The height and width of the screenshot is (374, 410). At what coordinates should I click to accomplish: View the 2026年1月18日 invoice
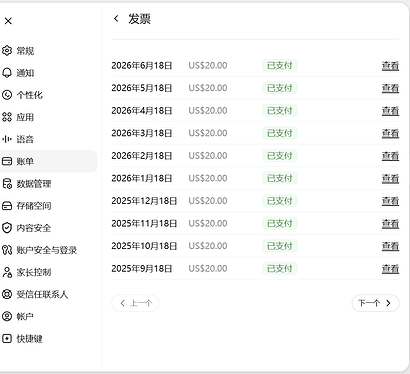pyautogui.click(x=390, y=178)
